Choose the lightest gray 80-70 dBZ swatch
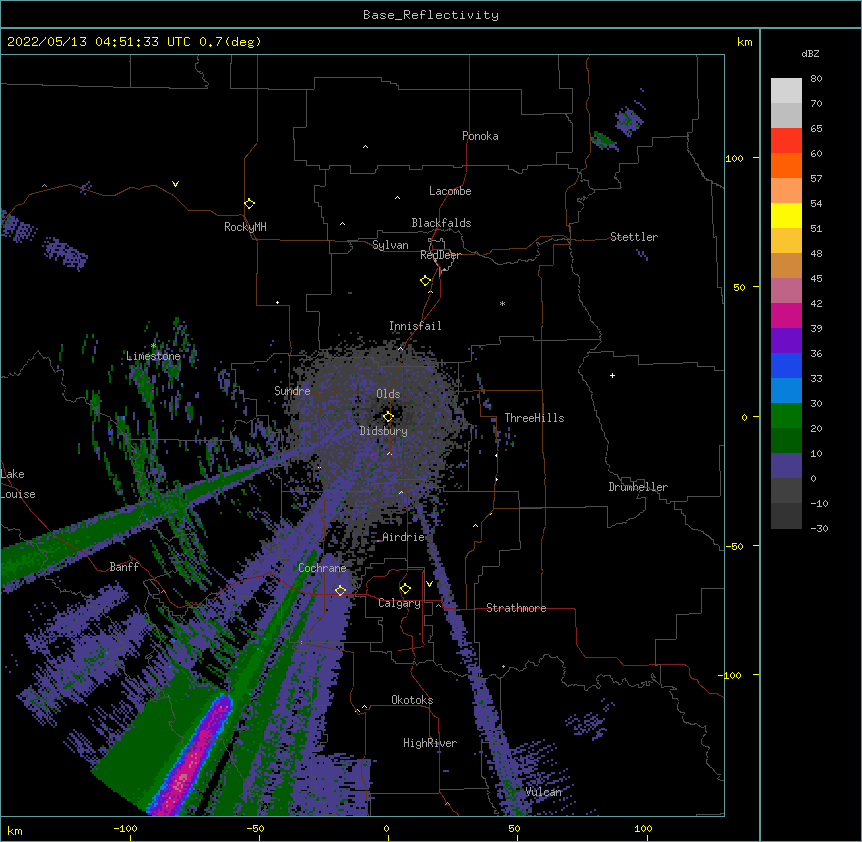 (x=786, y=91)
